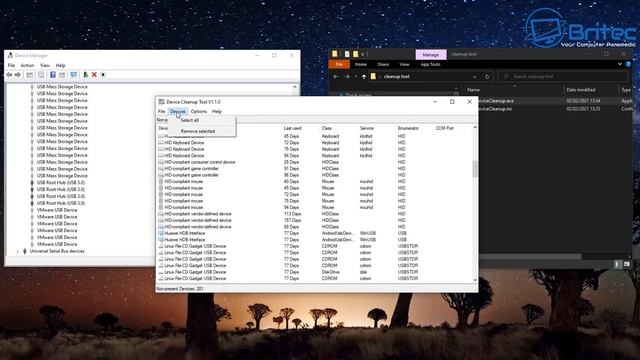Screen dimensions: 640x360
Task: Click scroll up arrow in Device Manager tree
Action: click(x=295, y=87)
